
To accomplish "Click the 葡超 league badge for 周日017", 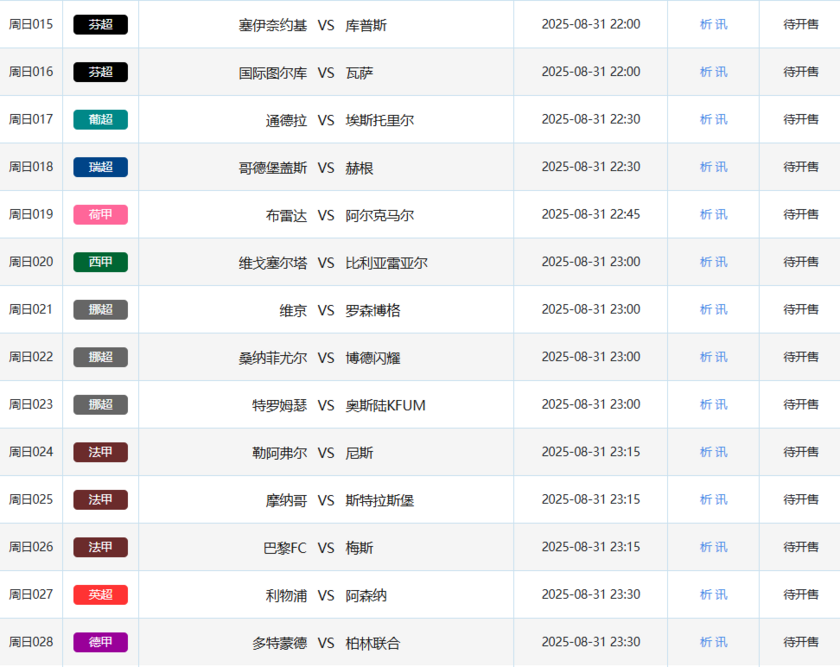I will tap(100, 120).
